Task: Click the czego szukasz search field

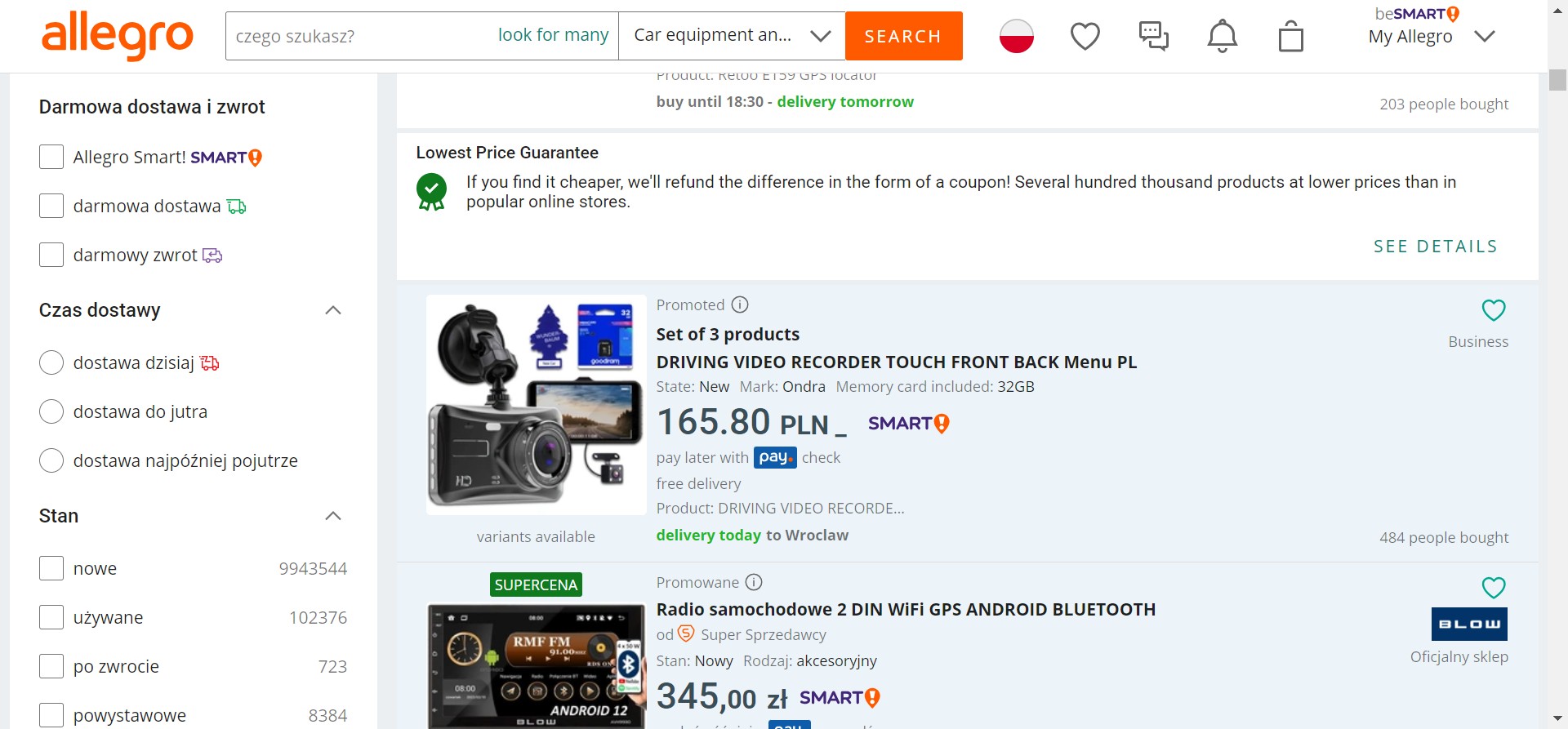Action: pos(359,36)
